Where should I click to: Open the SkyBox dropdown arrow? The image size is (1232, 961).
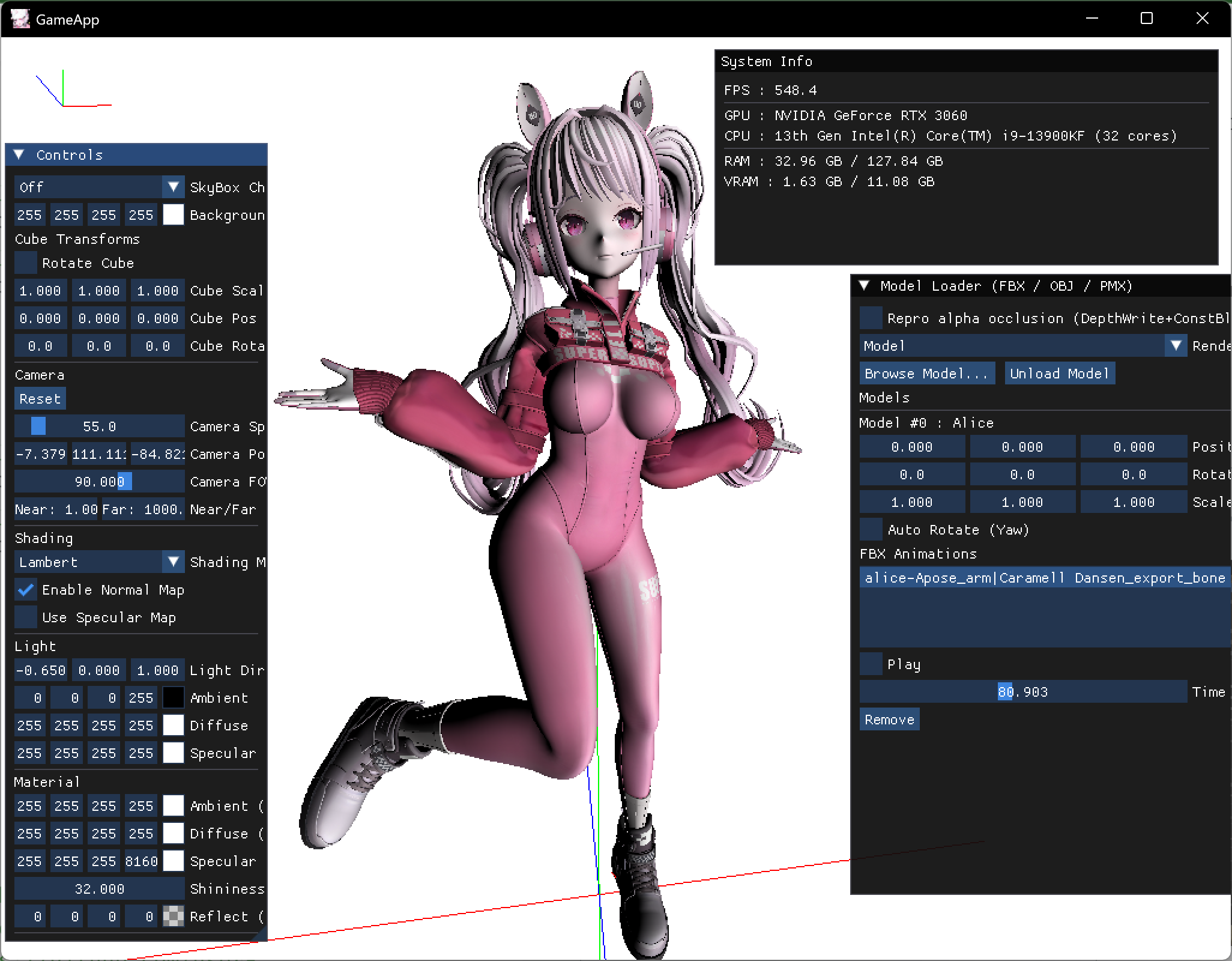click(173, 187)
